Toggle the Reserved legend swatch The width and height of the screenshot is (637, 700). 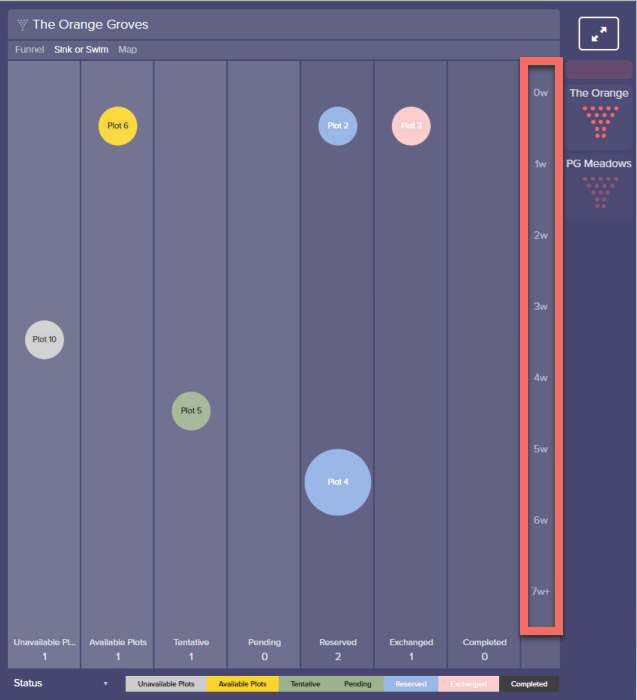click(411, 684)
